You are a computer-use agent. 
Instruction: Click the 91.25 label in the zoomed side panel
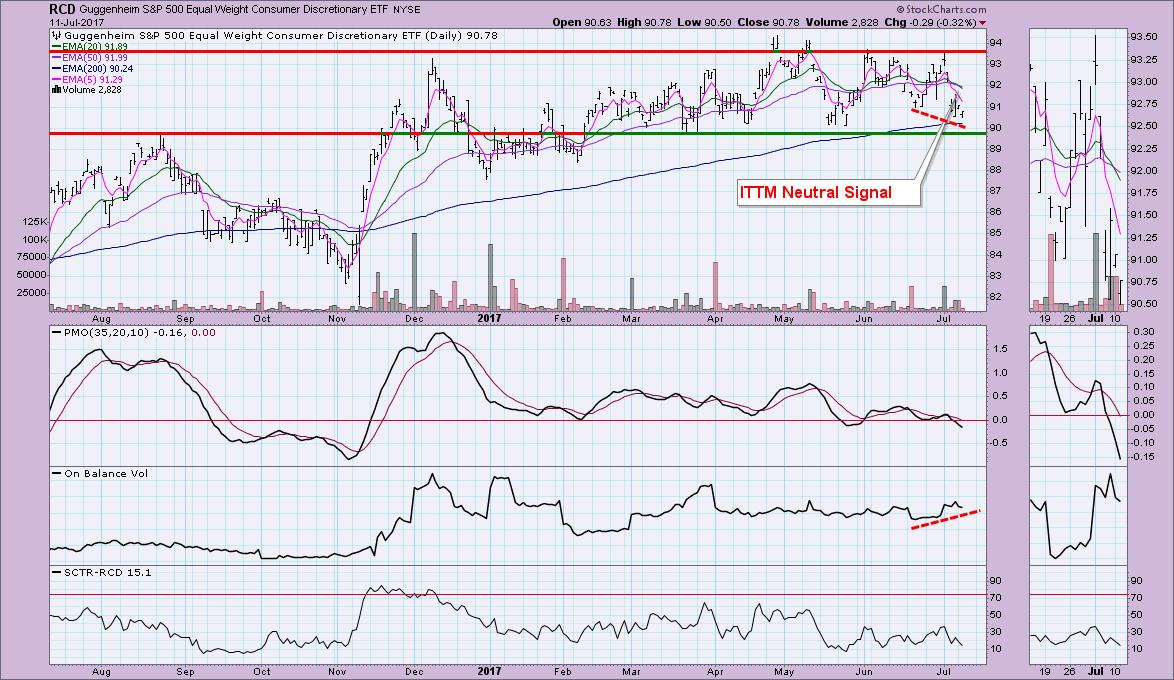pos(1143,237)
